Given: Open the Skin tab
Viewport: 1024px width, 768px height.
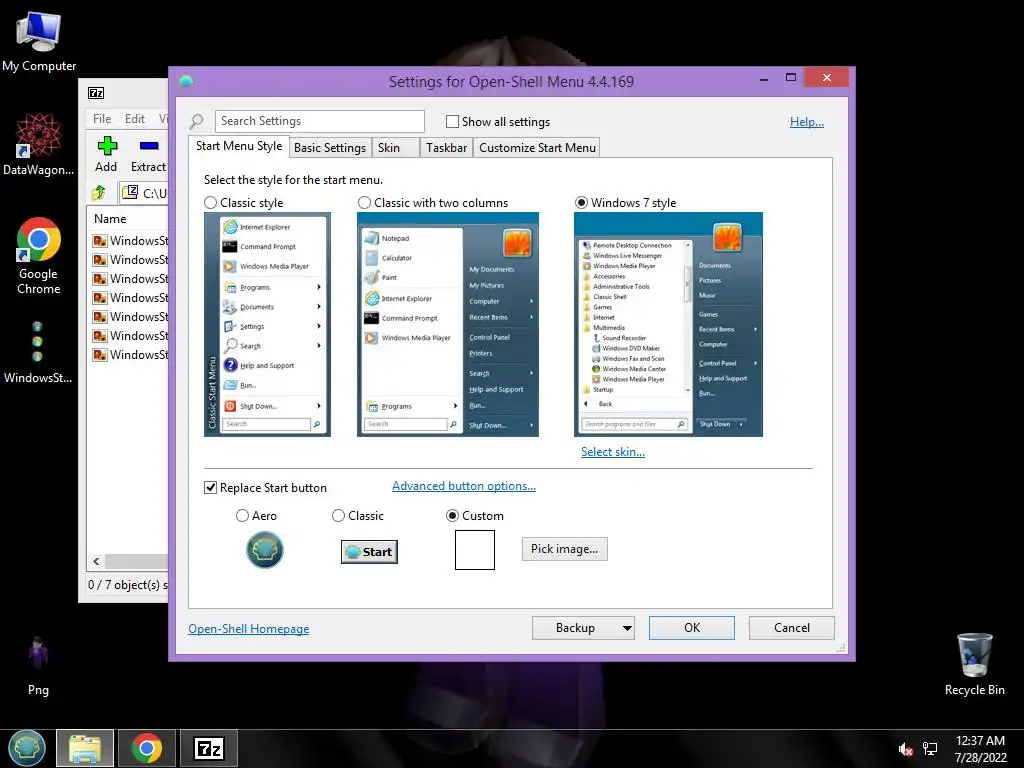Looking at the screenshot, I should 395,148.
